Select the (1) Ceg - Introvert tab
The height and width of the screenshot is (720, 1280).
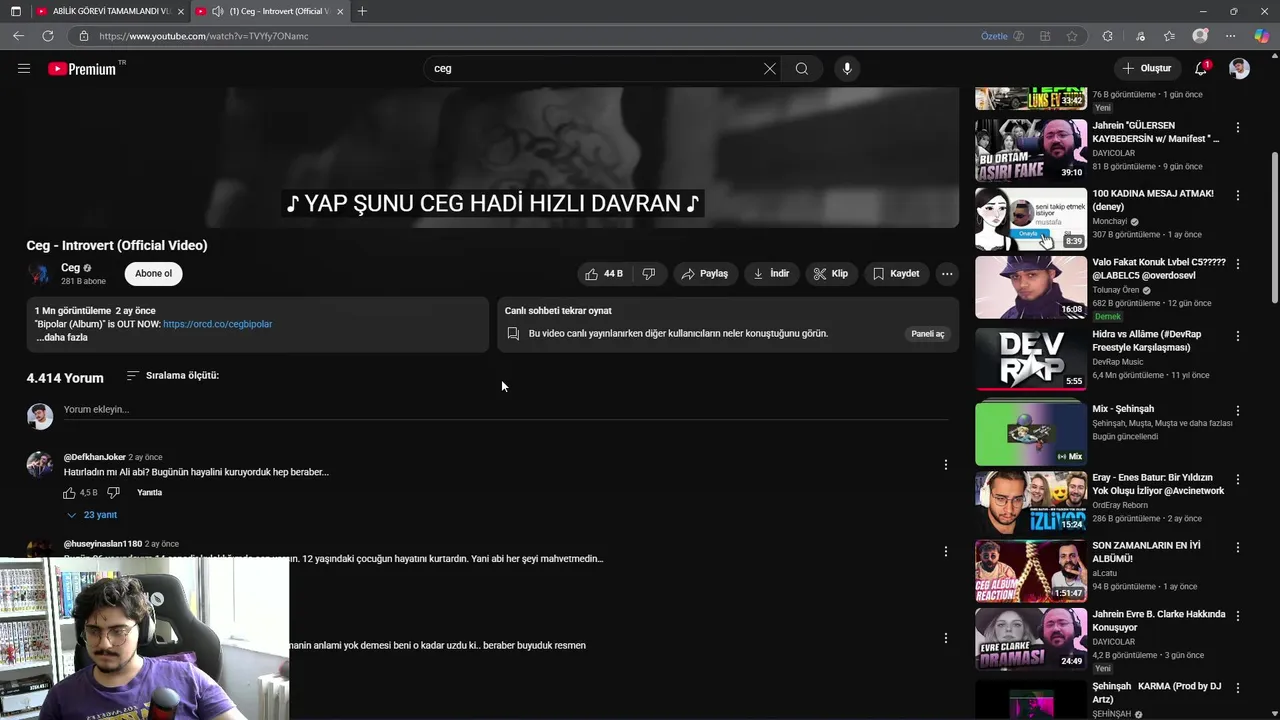[271, 11]
